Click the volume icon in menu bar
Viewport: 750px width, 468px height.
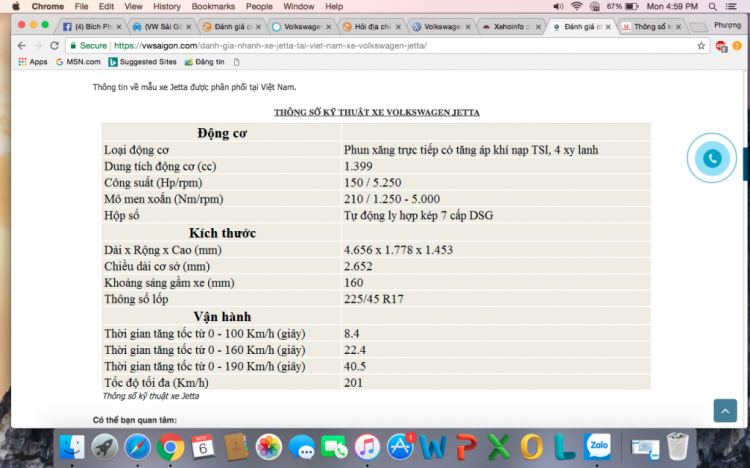pos(558,7)
